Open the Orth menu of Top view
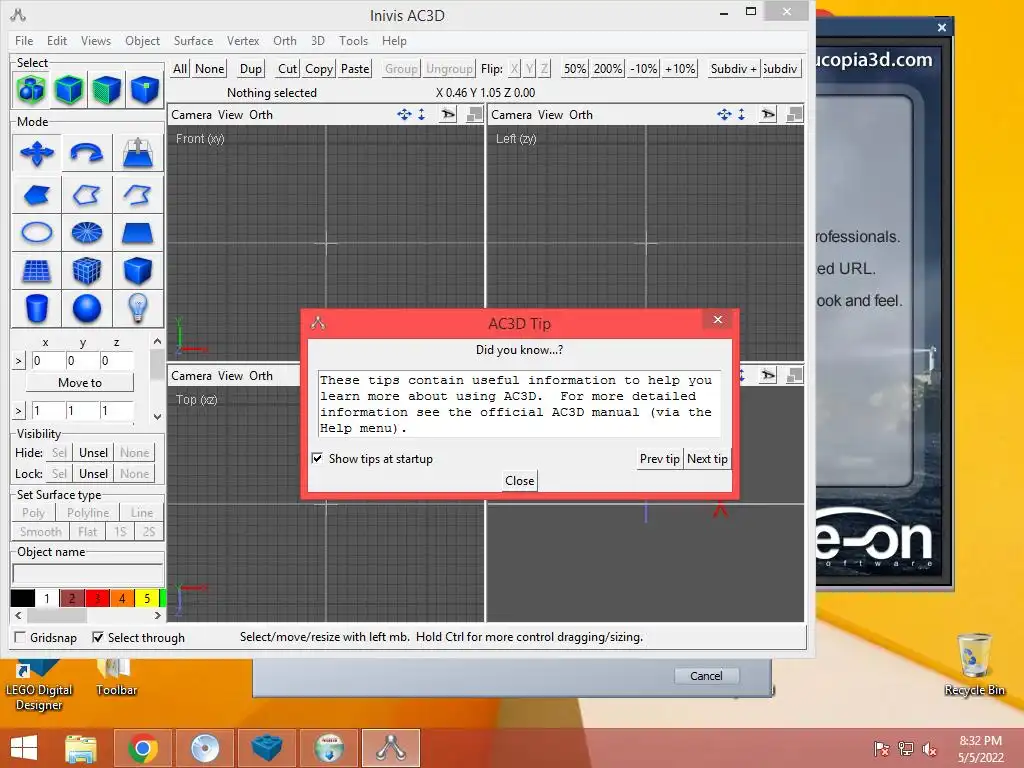This screenshot has width=1024, height=768. (x=261, y=376)
